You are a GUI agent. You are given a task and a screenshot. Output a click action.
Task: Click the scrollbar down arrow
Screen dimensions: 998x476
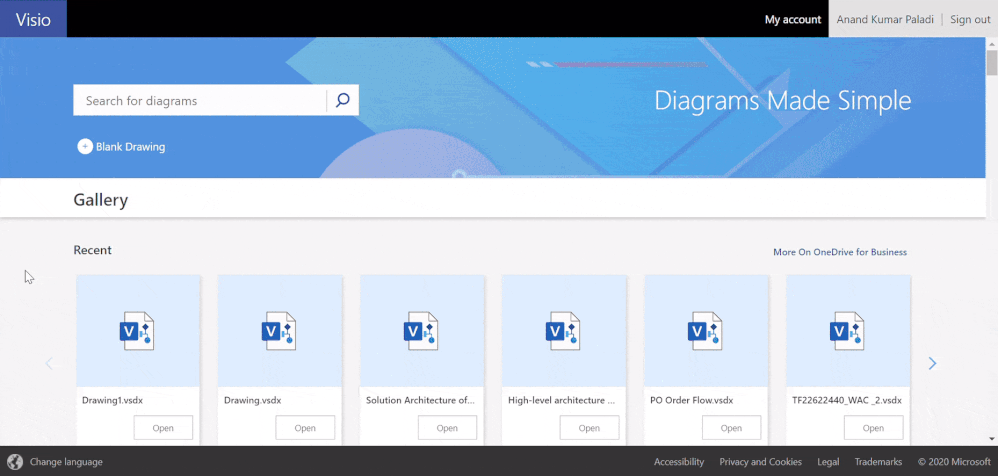[992, 438]
